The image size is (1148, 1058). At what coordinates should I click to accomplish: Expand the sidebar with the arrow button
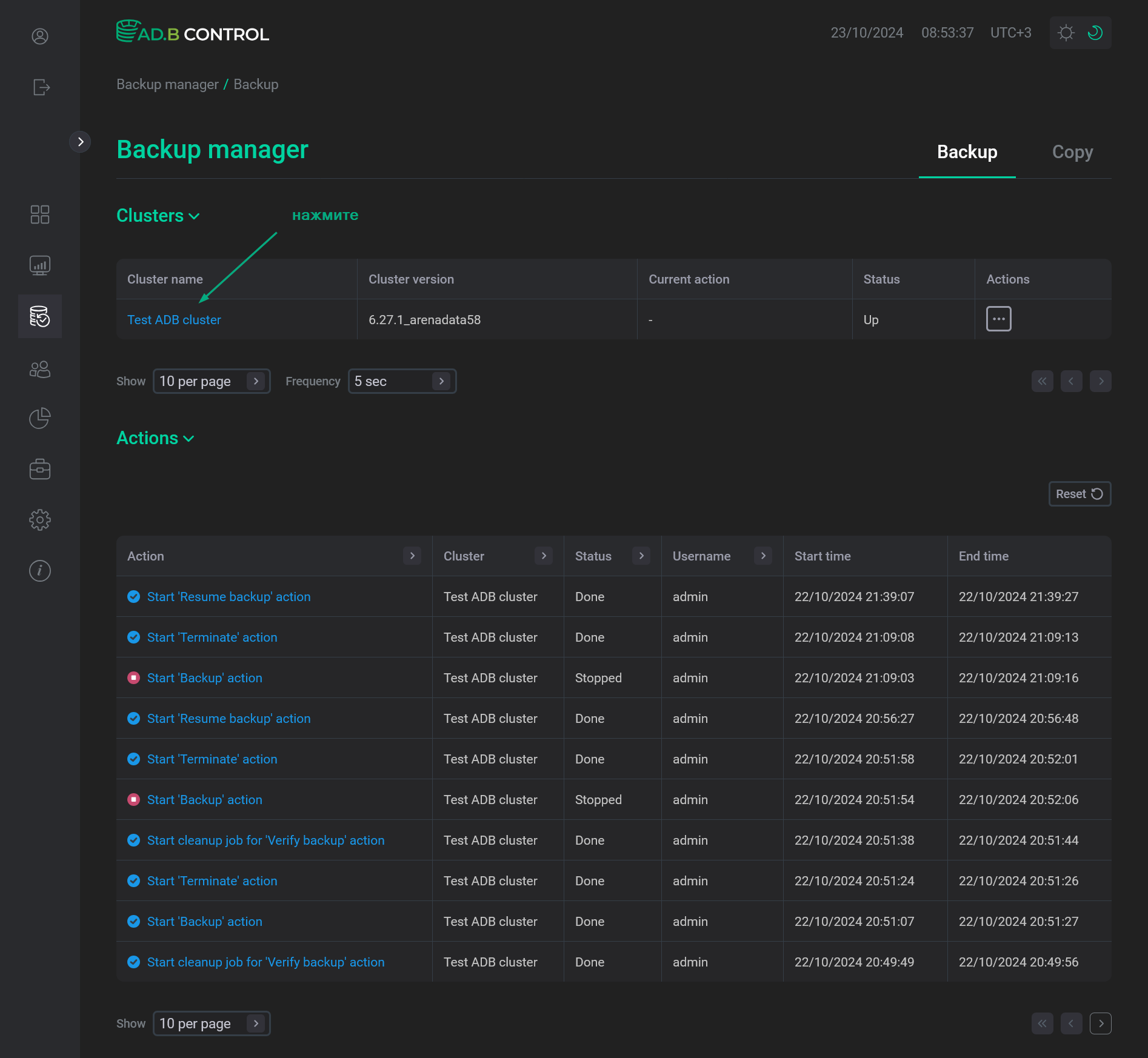coord(80,142)
